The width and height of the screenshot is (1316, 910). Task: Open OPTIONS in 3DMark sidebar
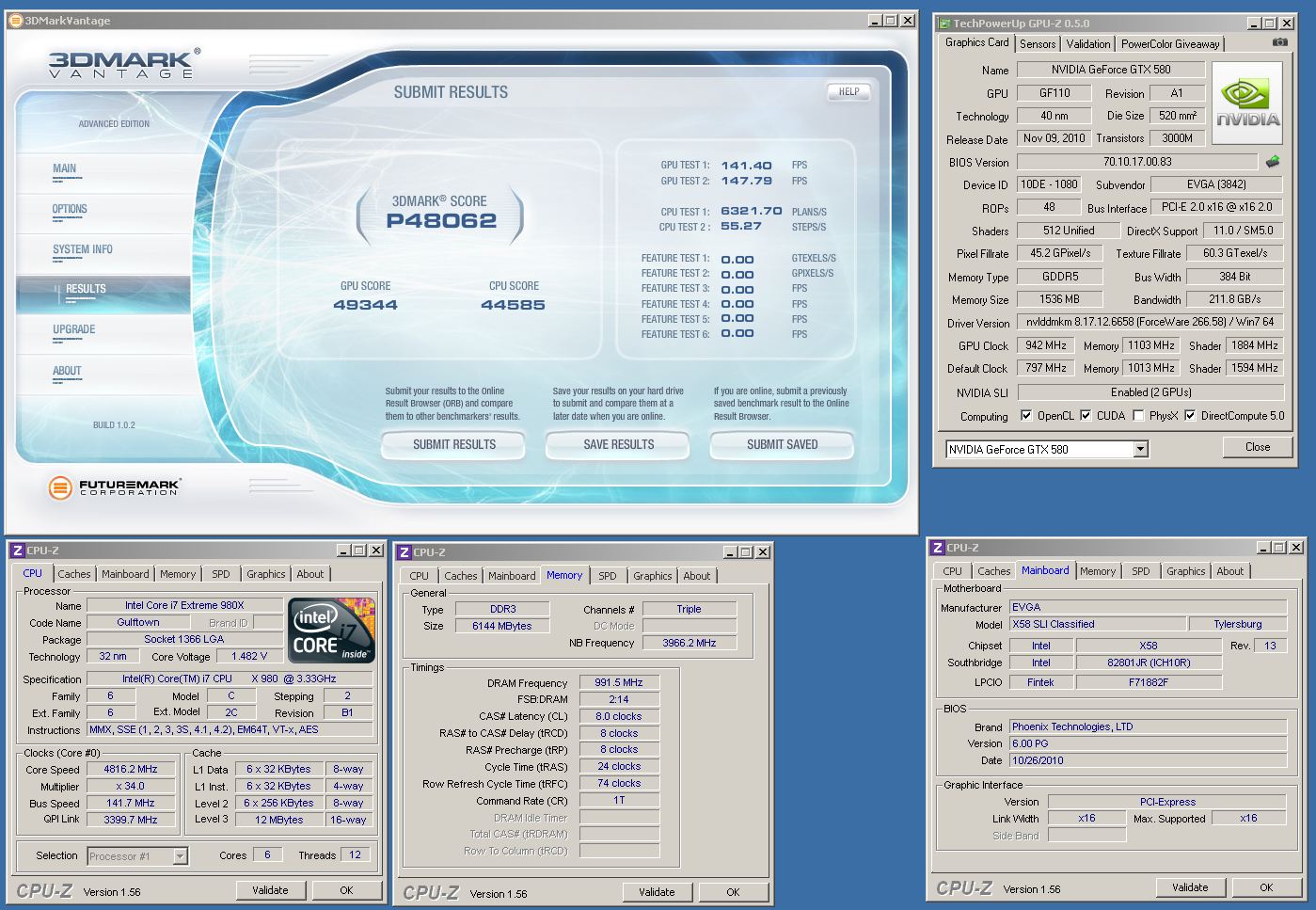tap(70, 209)
